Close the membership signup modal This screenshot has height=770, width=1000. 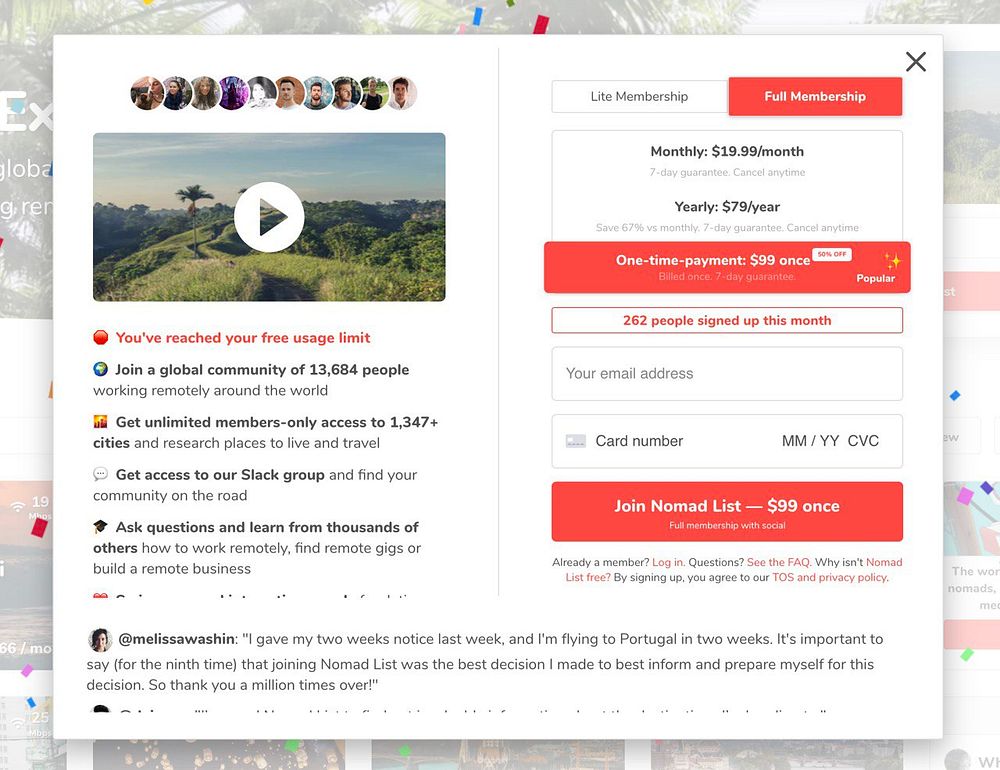pos(916,62)
